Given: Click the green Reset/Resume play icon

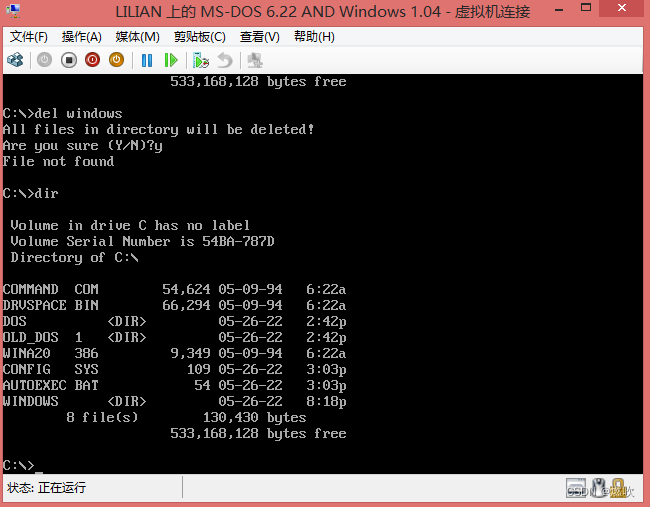Looking at the screenshot, I should tap(171, 61).
